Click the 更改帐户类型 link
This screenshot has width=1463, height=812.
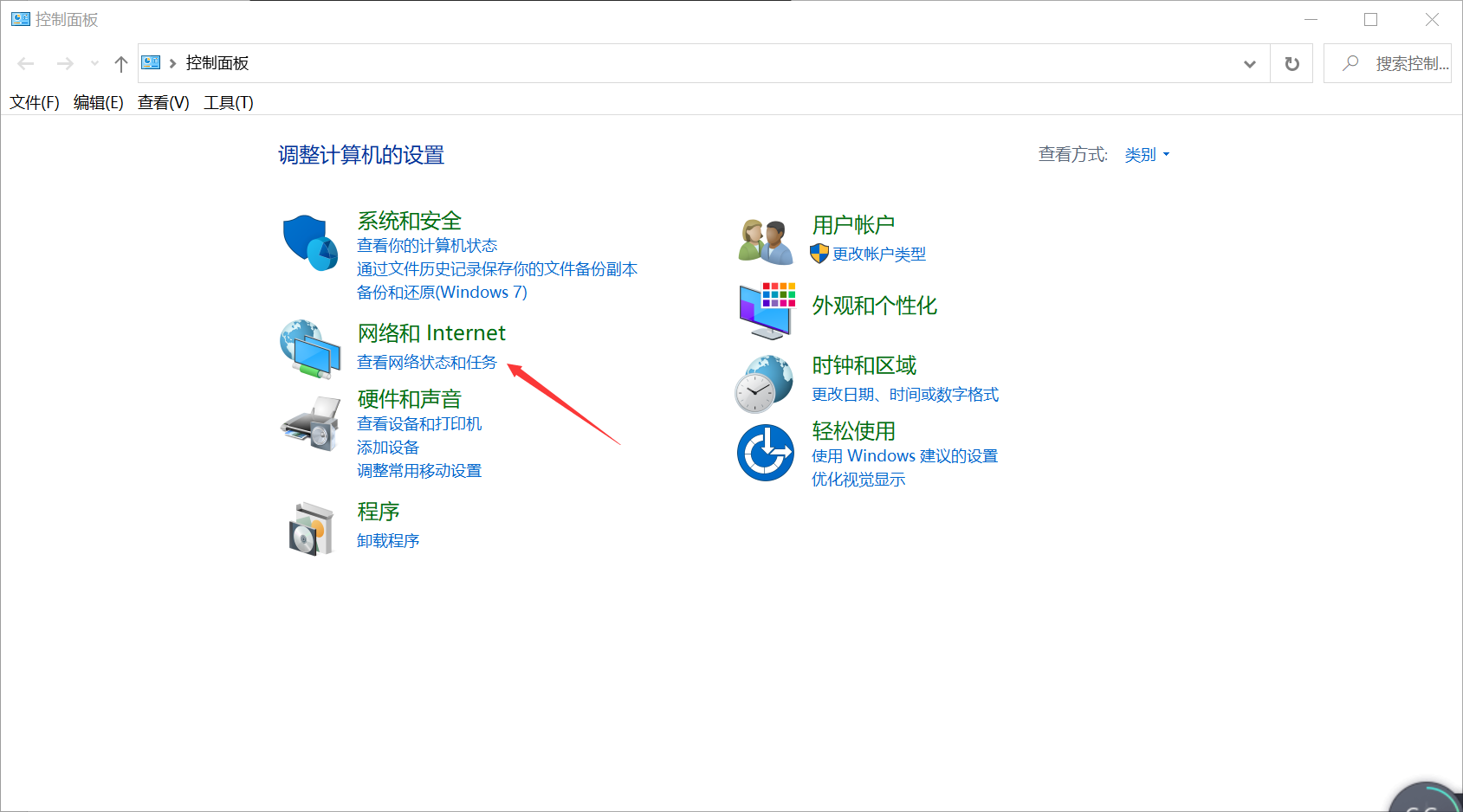click(x=879, y=254)
